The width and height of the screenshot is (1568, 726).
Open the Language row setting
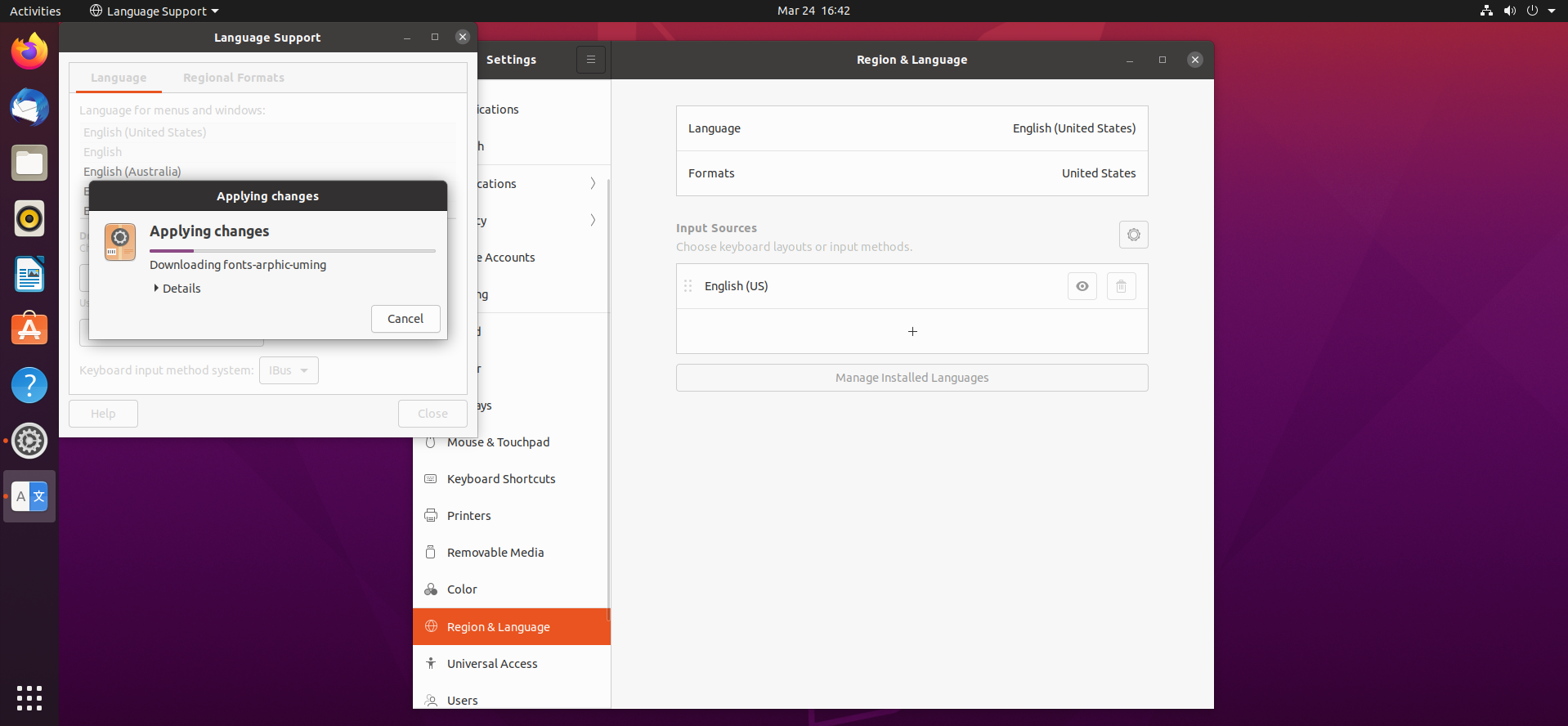(912, 128)
